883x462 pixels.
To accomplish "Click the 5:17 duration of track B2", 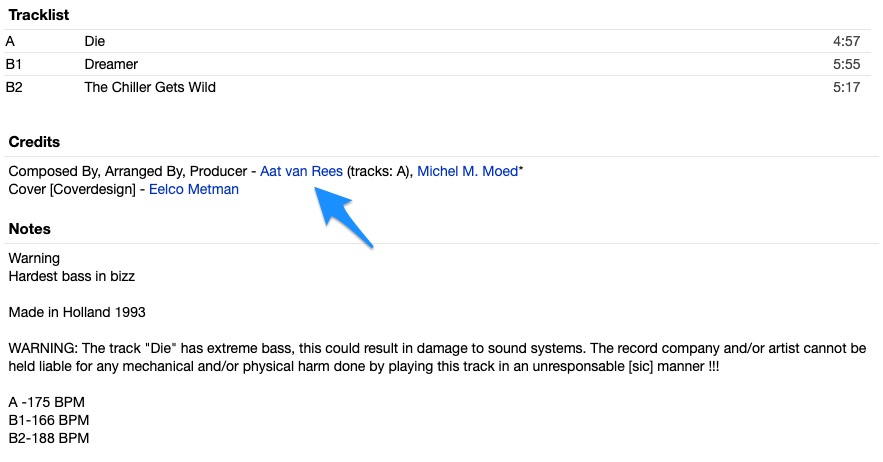I will [x=846, y=87].
